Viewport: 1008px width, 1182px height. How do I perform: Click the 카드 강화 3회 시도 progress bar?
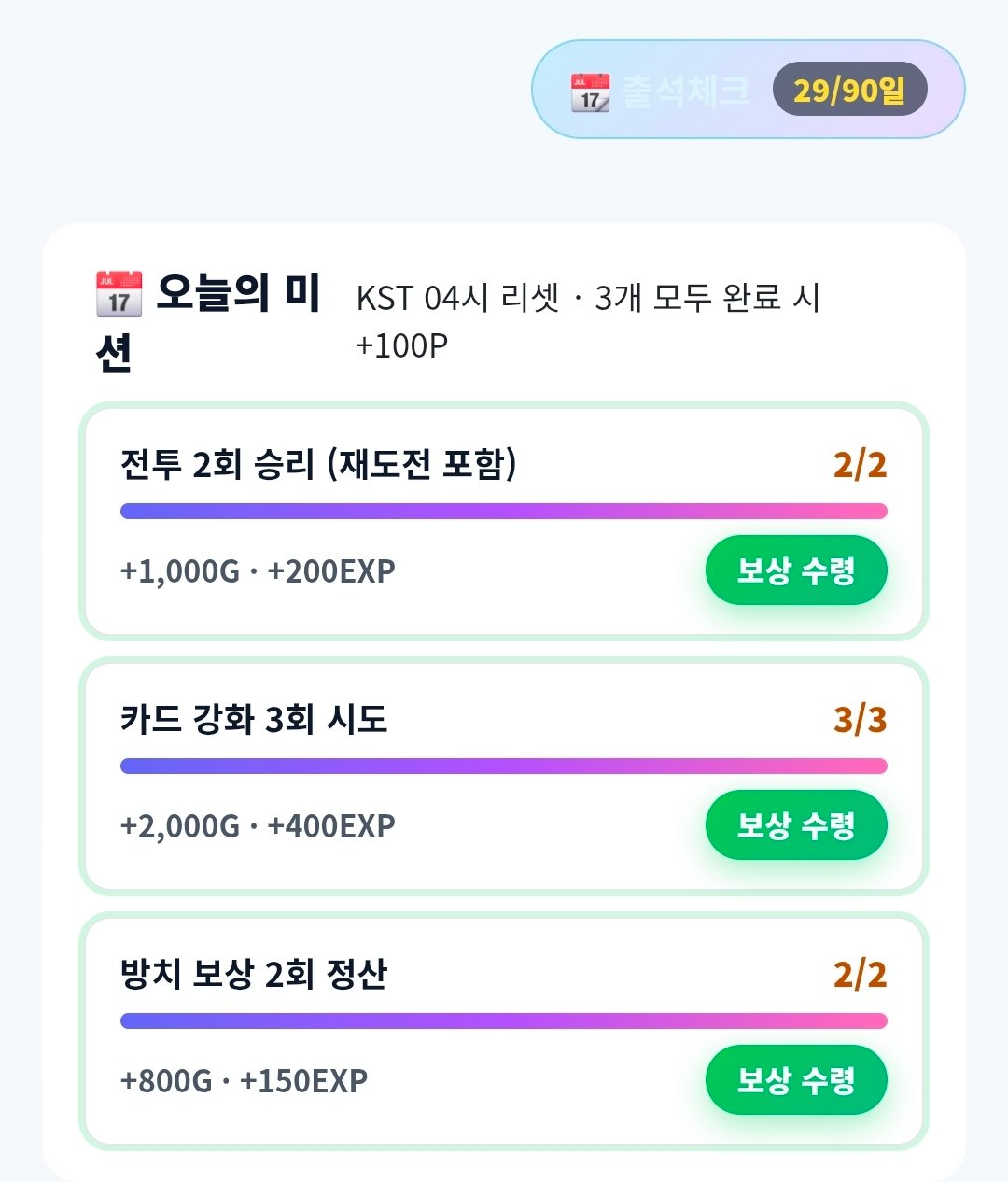(504, 766)
